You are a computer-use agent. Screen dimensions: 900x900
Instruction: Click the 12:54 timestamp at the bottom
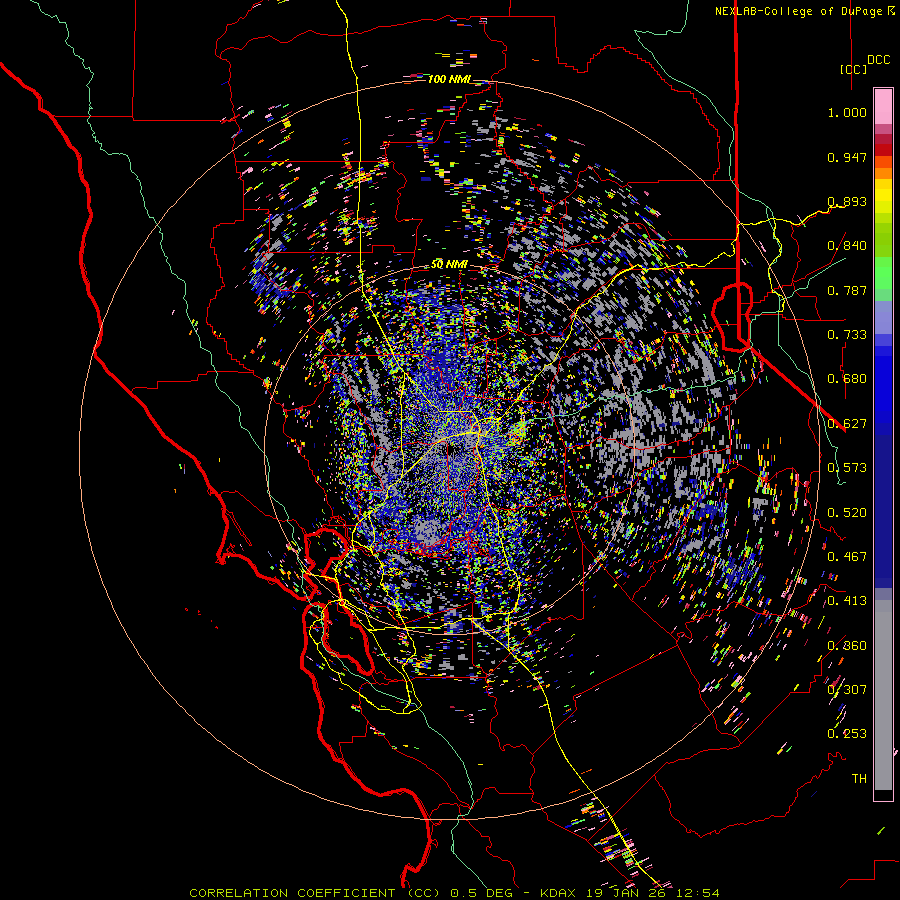[x=701, y=893]
